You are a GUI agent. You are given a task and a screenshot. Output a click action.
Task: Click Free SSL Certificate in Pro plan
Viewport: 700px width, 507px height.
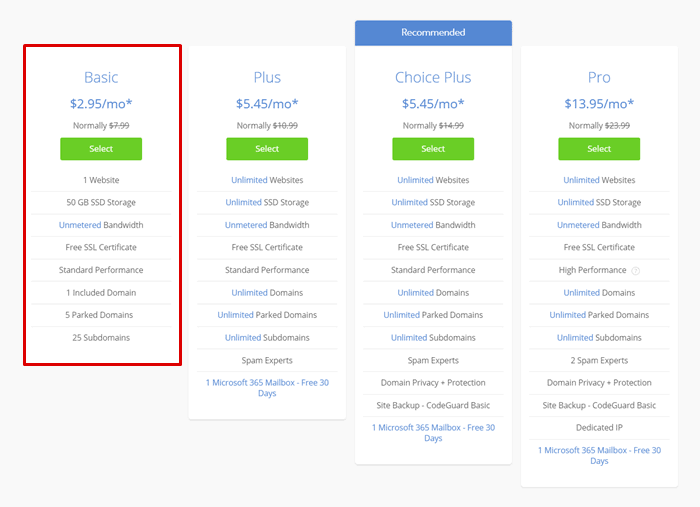point(599,247)
